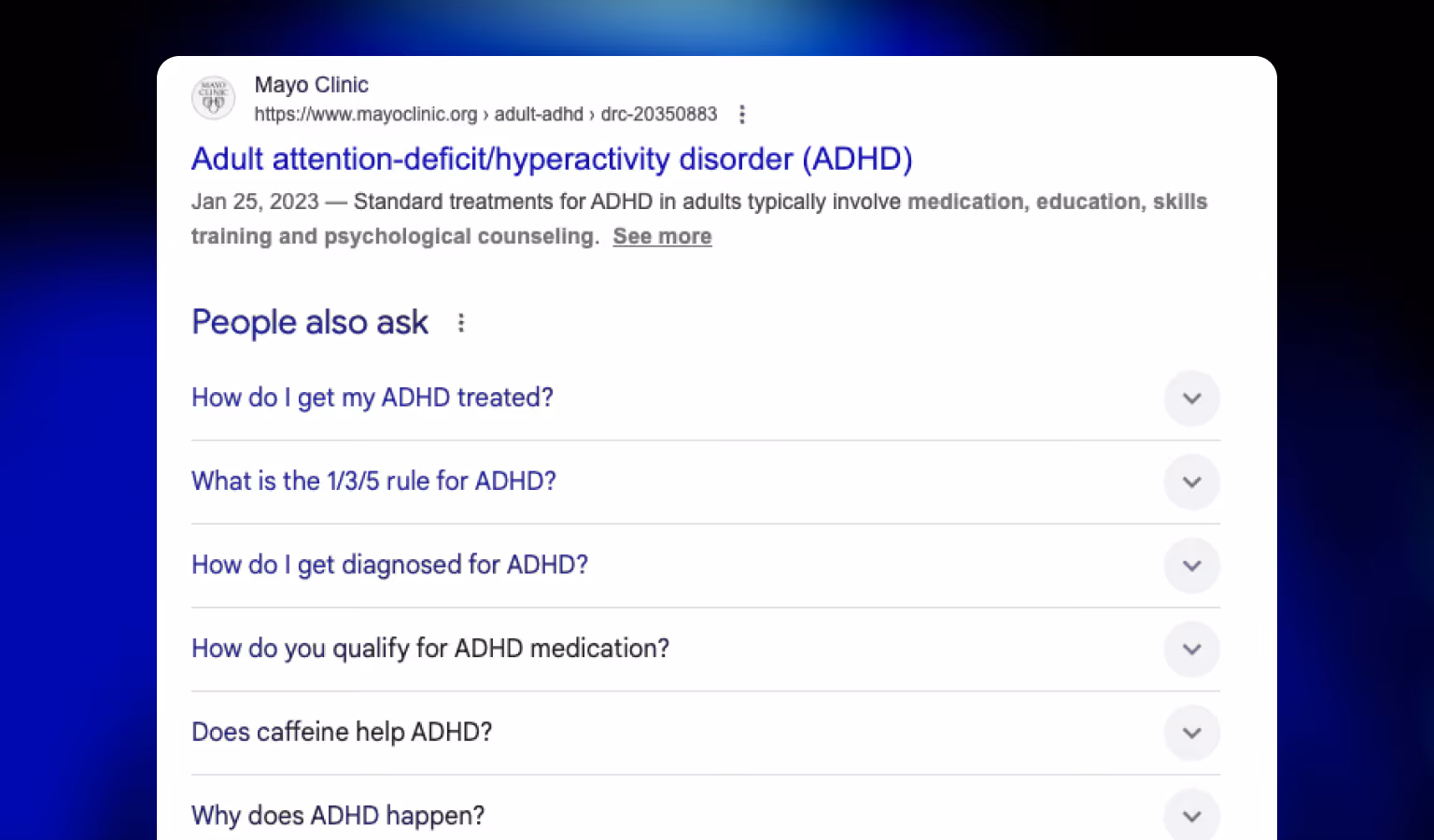Screen dimensions: 1434x840
Task: Expand 'Does caffeine help ADHD?'
Action: click(x=342, y=733)
